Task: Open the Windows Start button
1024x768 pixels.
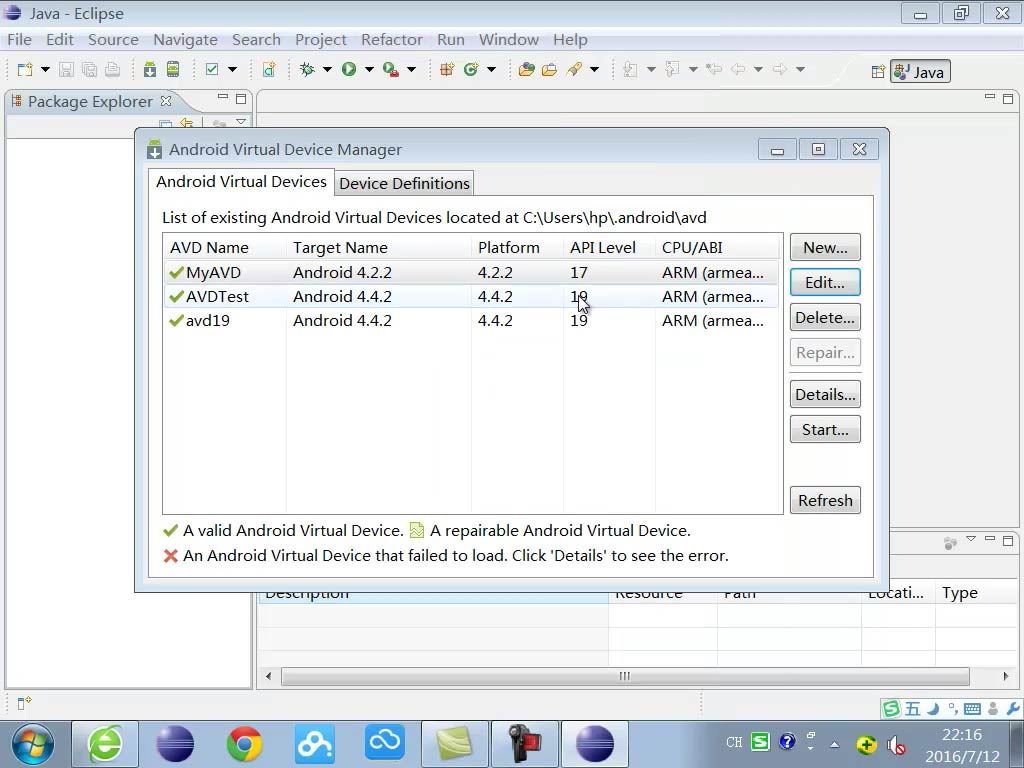Action: pyautogui.click(x=33, y=744)
